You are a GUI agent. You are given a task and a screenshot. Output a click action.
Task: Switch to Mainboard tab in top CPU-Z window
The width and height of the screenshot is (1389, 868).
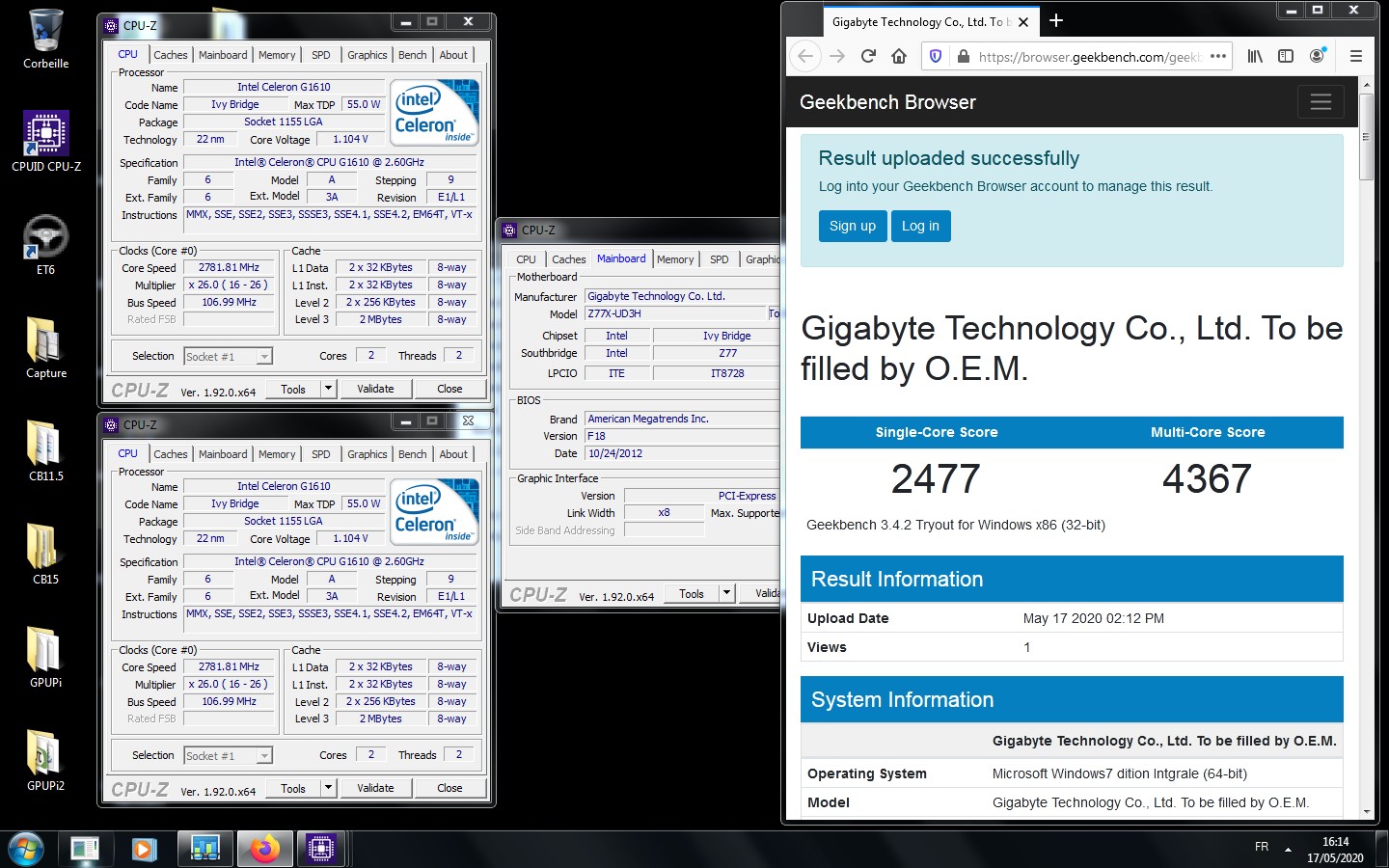coord(223,55)
